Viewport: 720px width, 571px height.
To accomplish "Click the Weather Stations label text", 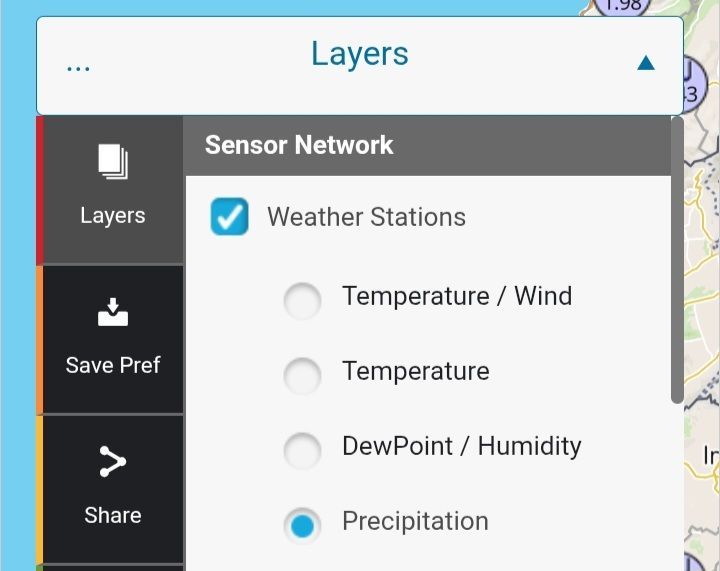I will click(366, 217).
